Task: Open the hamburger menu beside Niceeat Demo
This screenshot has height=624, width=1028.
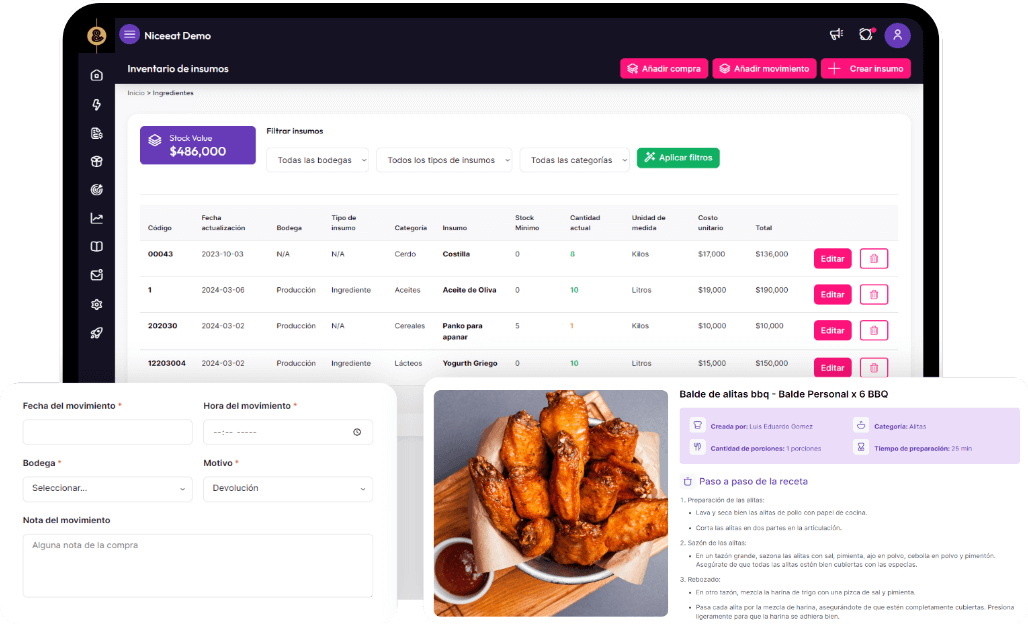Action: coord(129,34)
